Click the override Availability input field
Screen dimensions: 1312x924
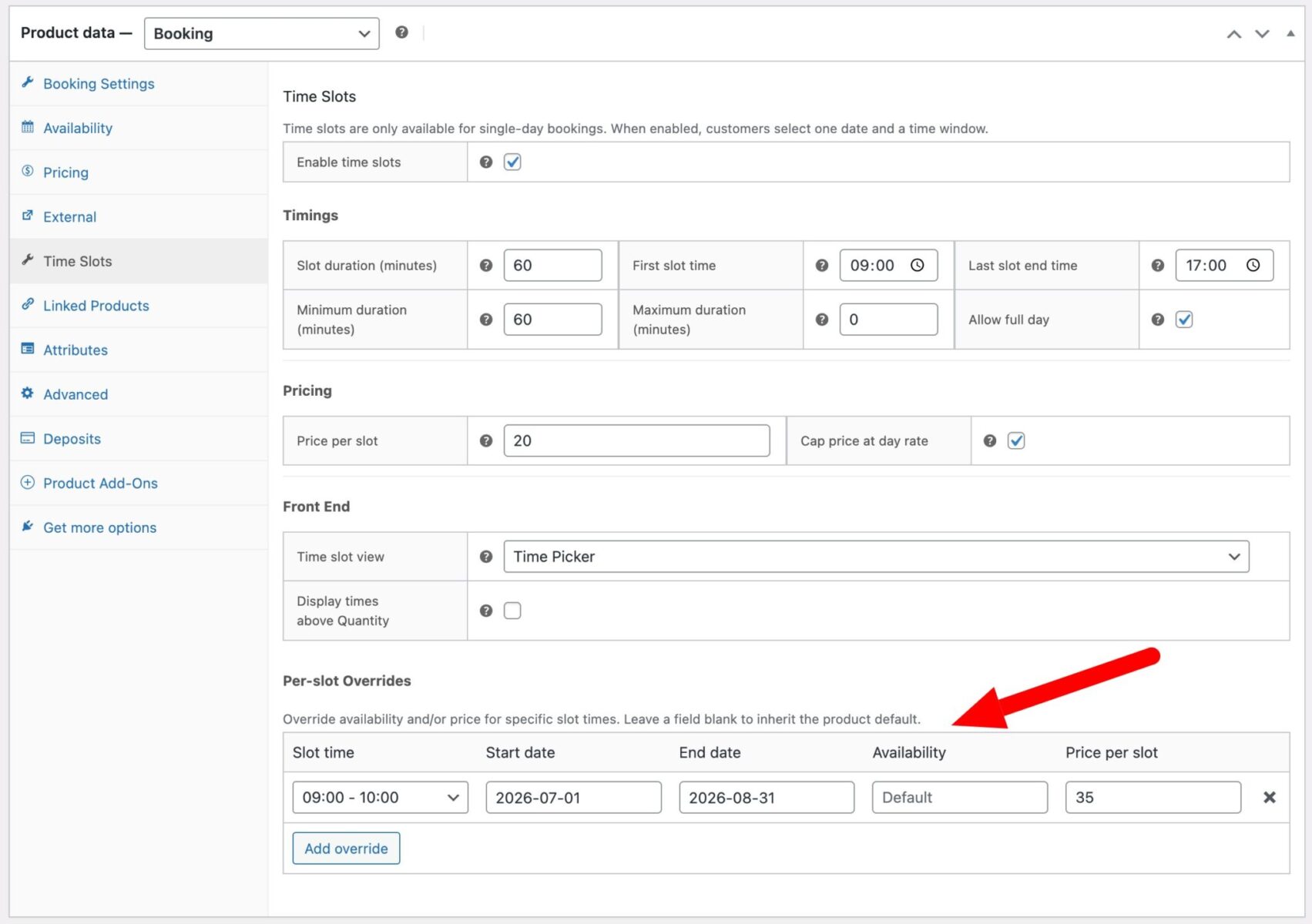coord(959,798)
